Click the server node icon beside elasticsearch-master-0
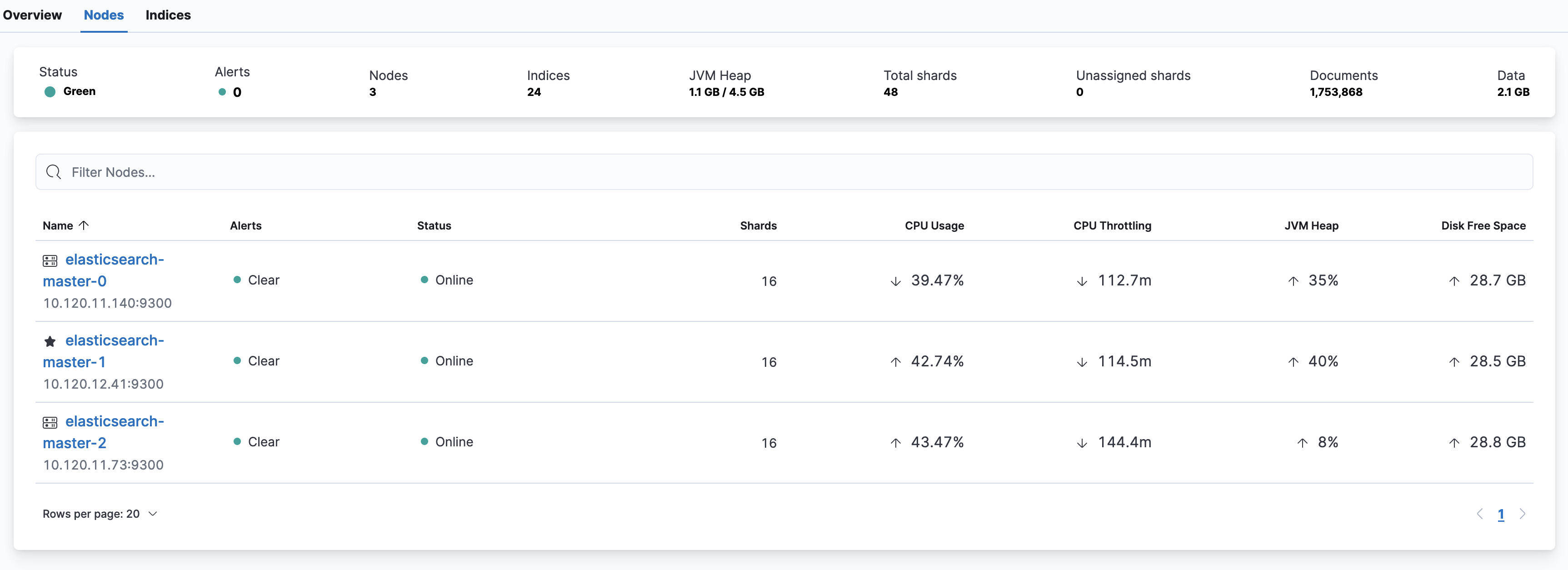Image resolution: width=1568 pixels, height=570 pixels. tap(50, 260)
